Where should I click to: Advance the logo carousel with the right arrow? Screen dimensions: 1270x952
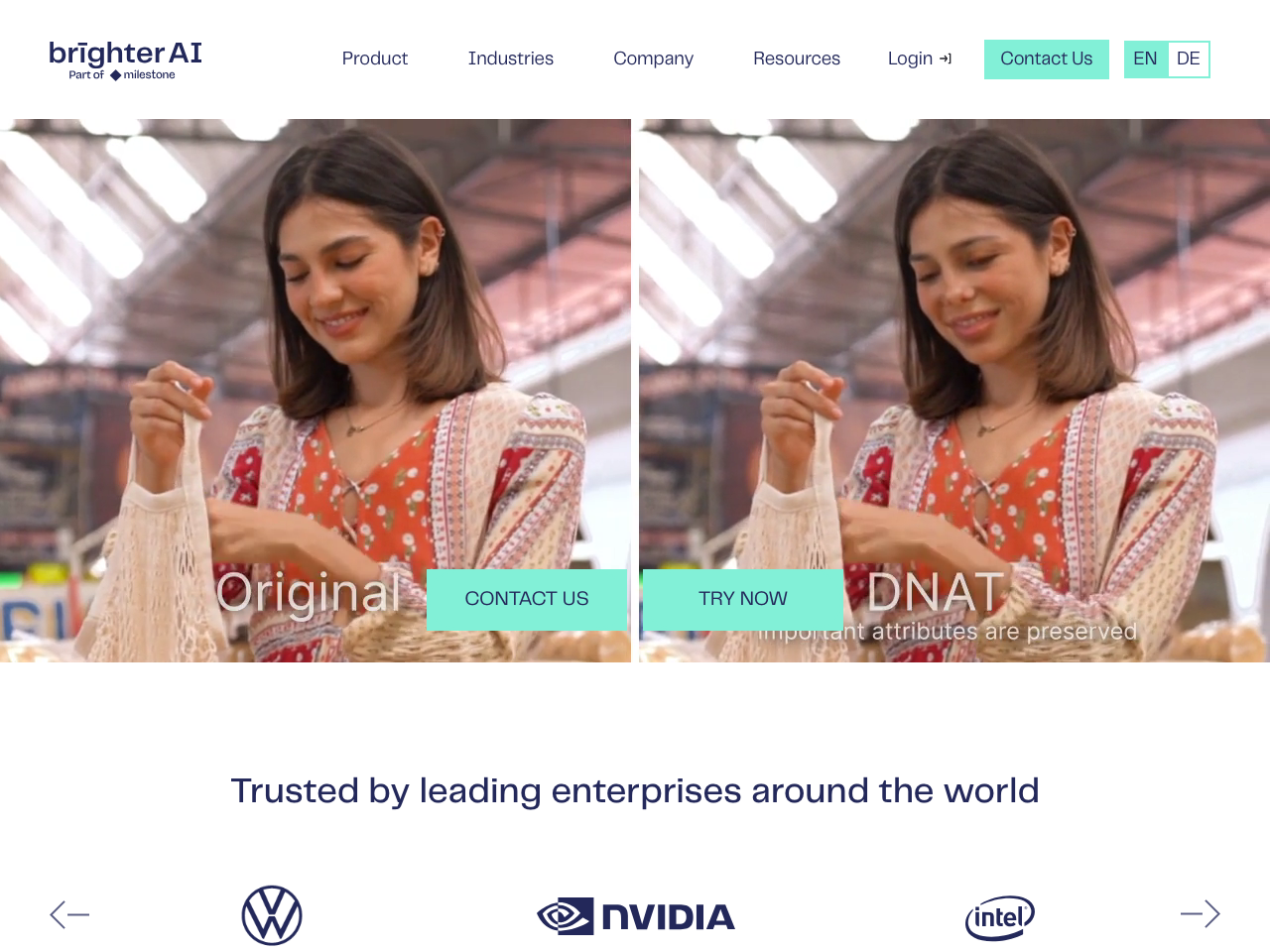pos(1200,913)
